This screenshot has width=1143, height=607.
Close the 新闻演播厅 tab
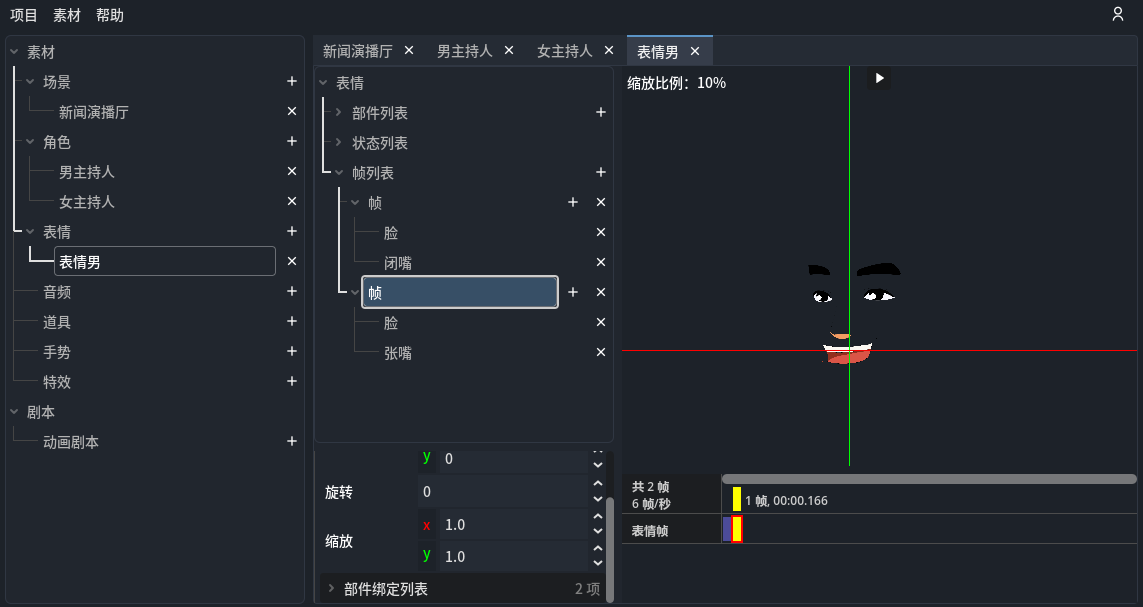408,51
